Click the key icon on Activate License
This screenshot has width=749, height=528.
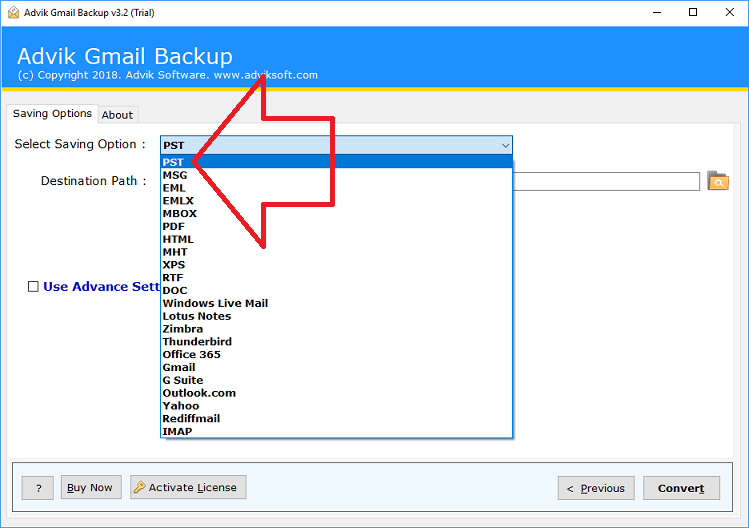[139, 487]
